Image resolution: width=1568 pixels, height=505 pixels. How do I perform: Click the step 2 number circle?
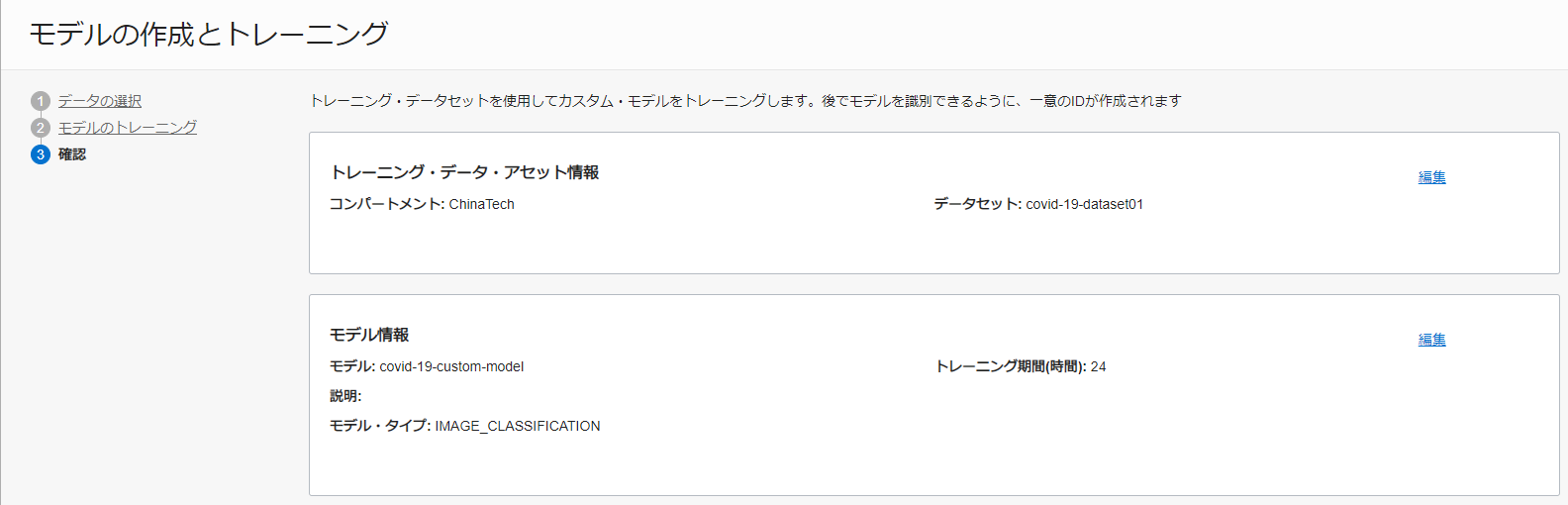click(40, 128)
